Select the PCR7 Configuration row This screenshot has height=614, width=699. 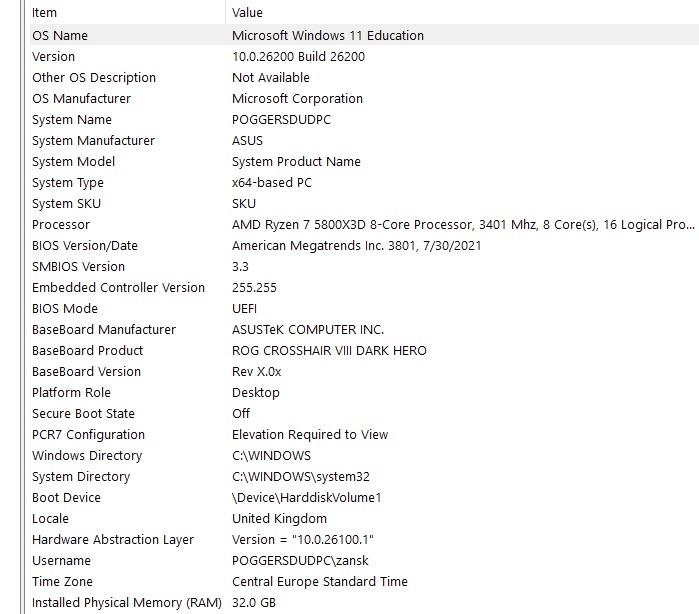pos(88,434)
